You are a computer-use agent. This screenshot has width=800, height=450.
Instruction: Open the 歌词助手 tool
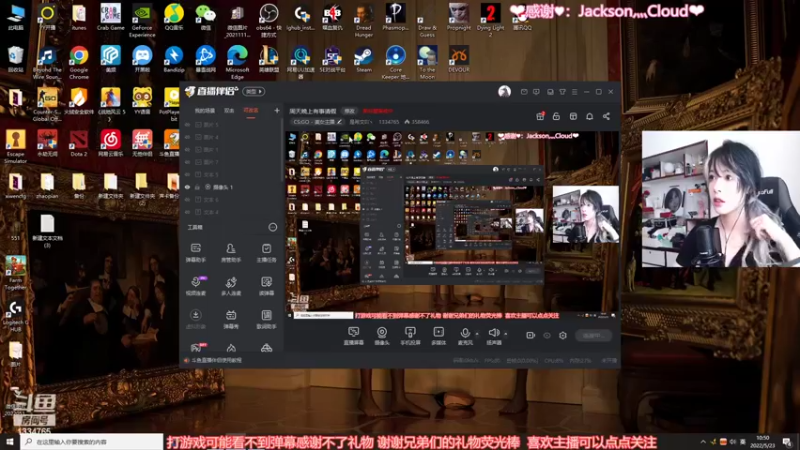266,319
